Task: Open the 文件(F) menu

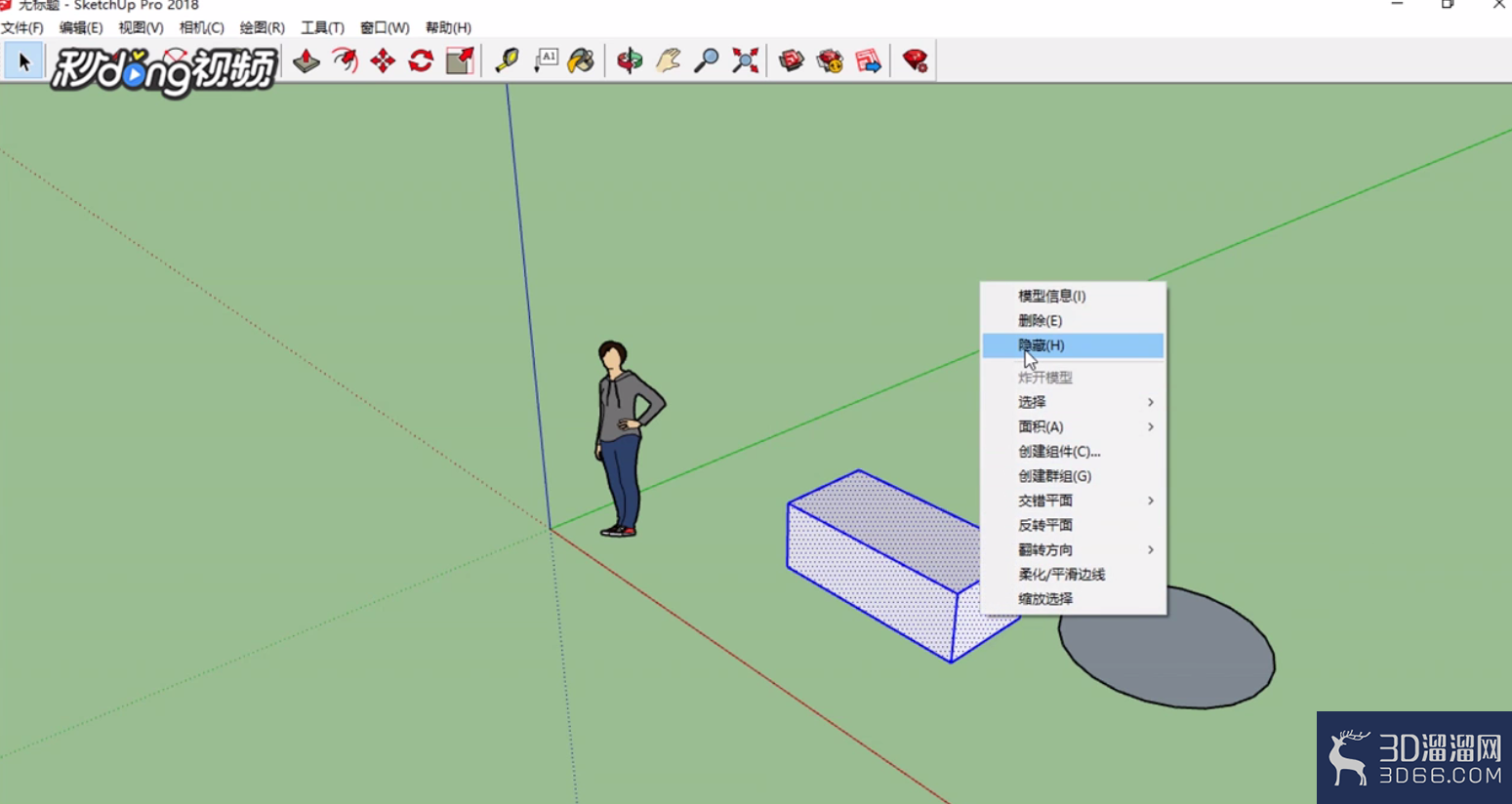Action: click(22, 27)
